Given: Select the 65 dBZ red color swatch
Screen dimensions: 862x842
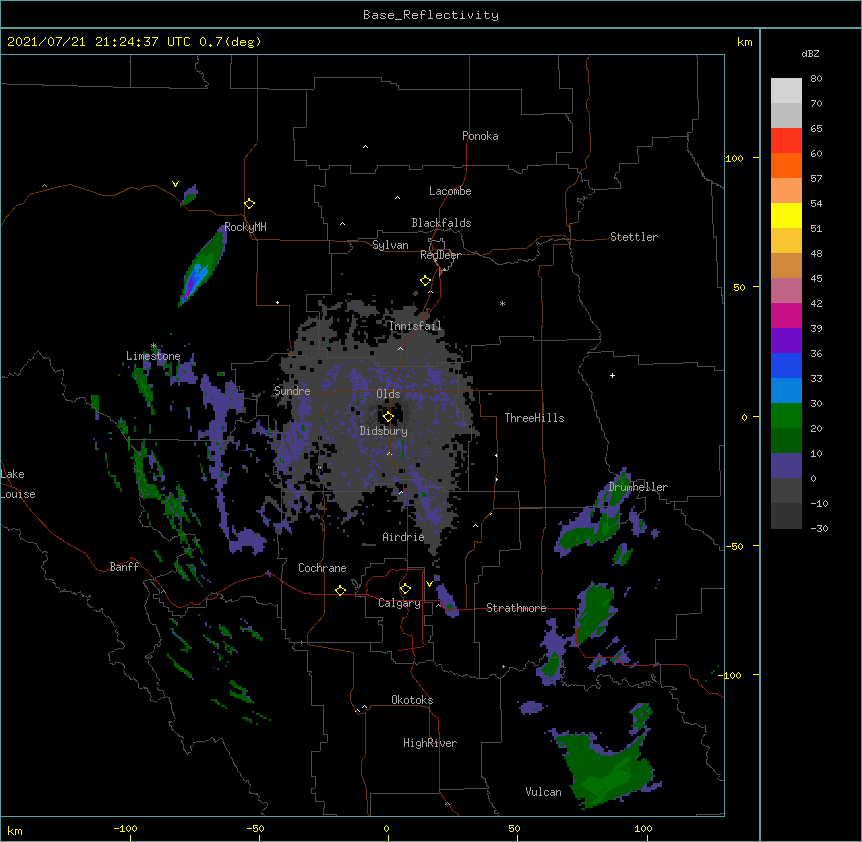Looking at the screenshot, I should [x=786, y=140].
